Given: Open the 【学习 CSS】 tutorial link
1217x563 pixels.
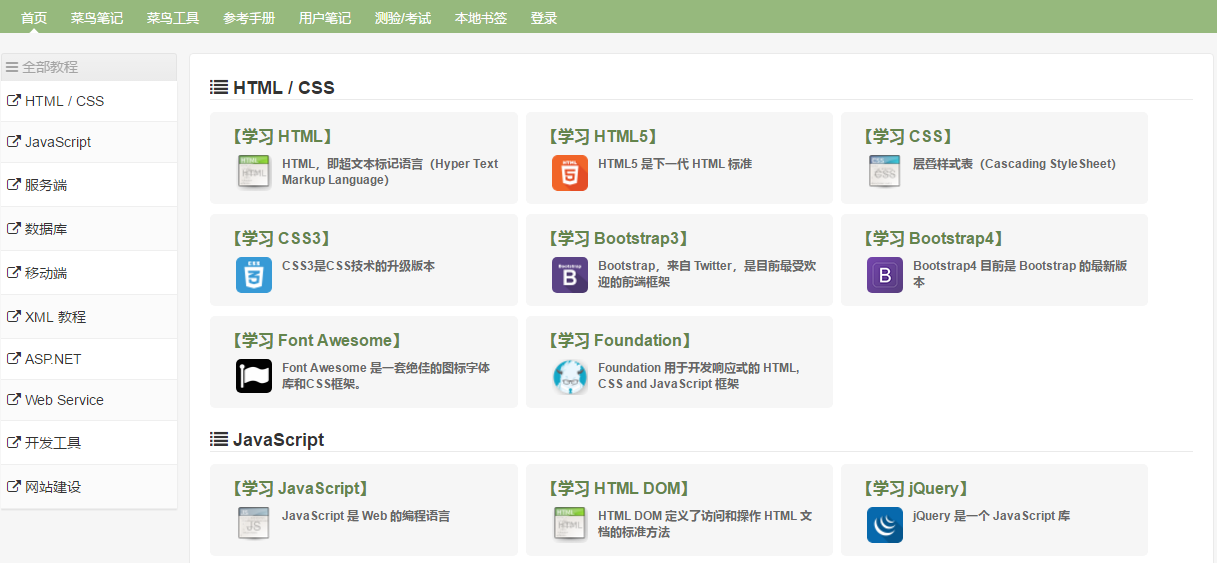Looking at the screenshot, I should 908,137.
